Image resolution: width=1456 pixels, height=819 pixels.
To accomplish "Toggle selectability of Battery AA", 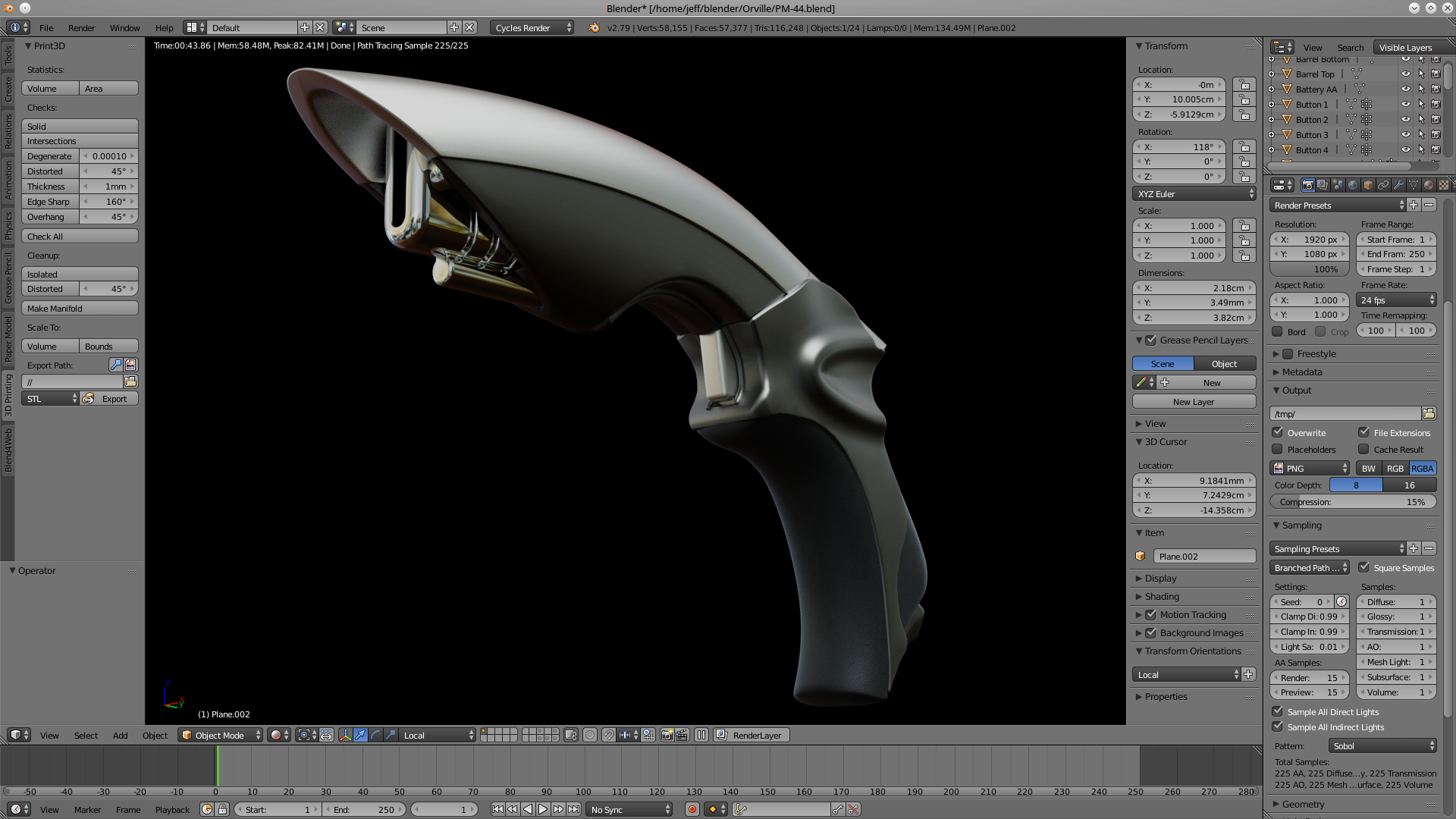I will 1421,89.
